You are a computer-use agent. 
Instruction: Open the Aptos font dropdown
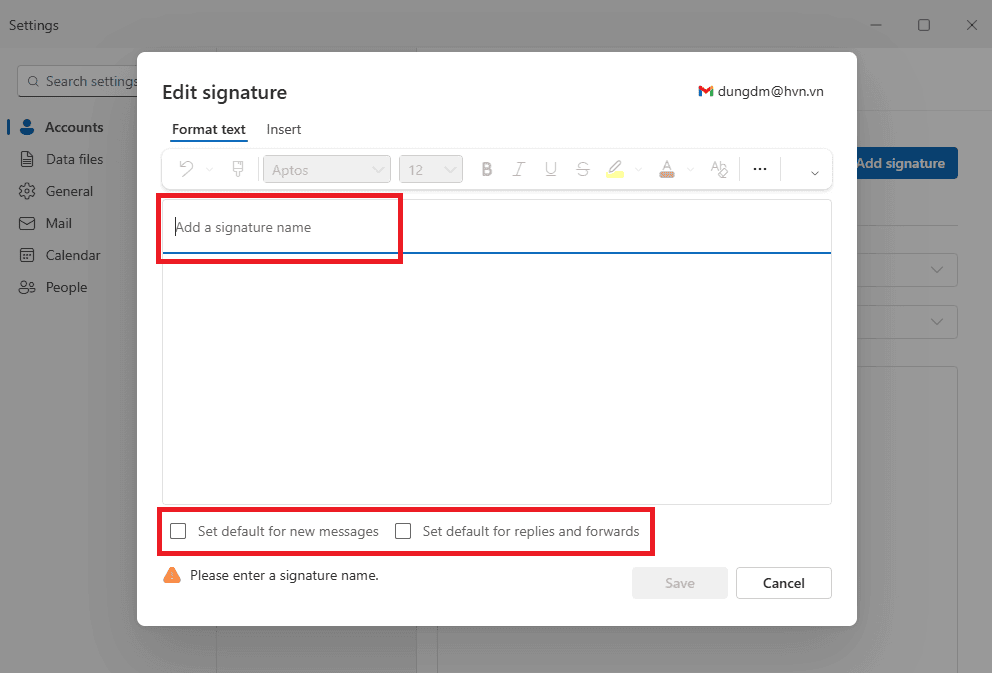click(327, 170)
